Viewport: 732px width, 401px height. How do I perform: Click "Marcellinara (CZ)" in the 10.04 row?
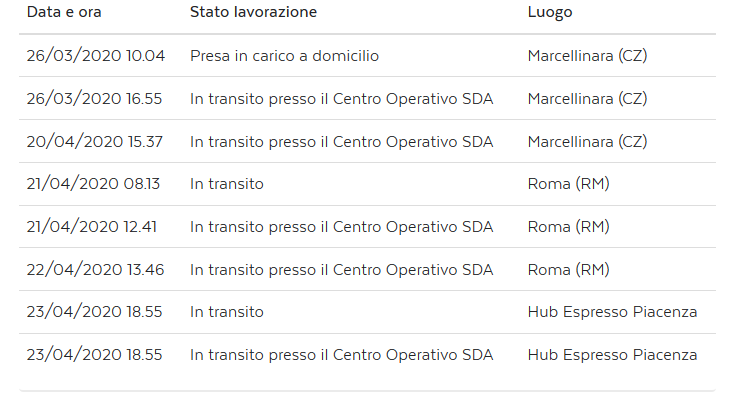pos(587,56)
